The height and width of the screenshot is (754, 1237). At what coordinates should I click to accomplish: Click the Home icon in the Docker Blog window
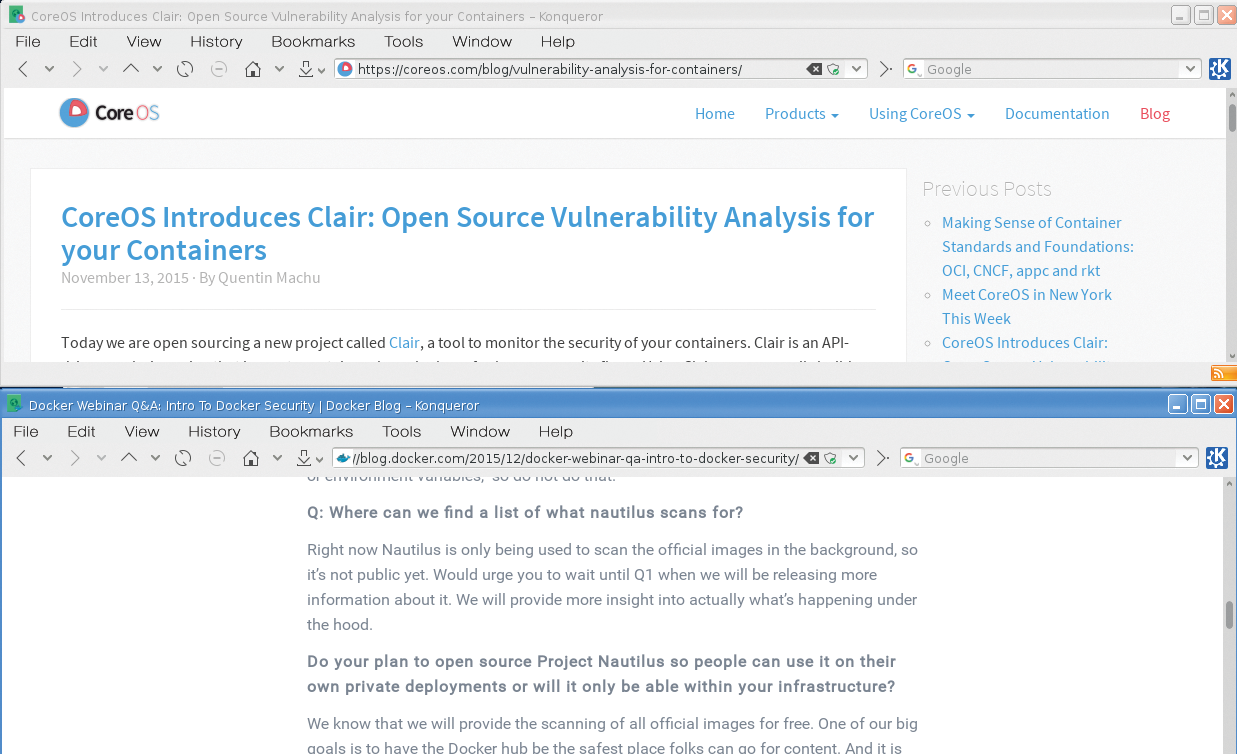pyautogui.click(x=251, y=458)
